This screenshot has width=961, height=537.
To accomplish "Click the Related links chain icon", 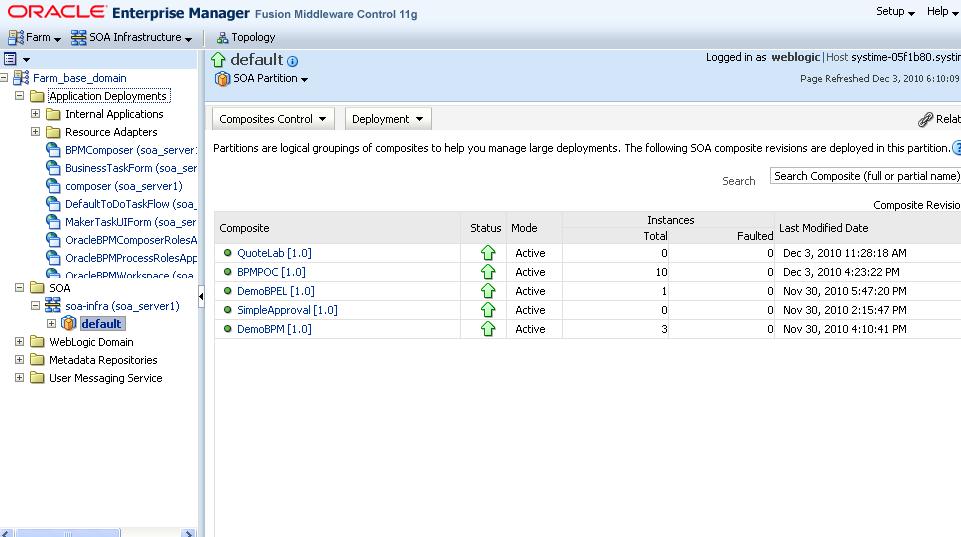I will click(925, 120).
